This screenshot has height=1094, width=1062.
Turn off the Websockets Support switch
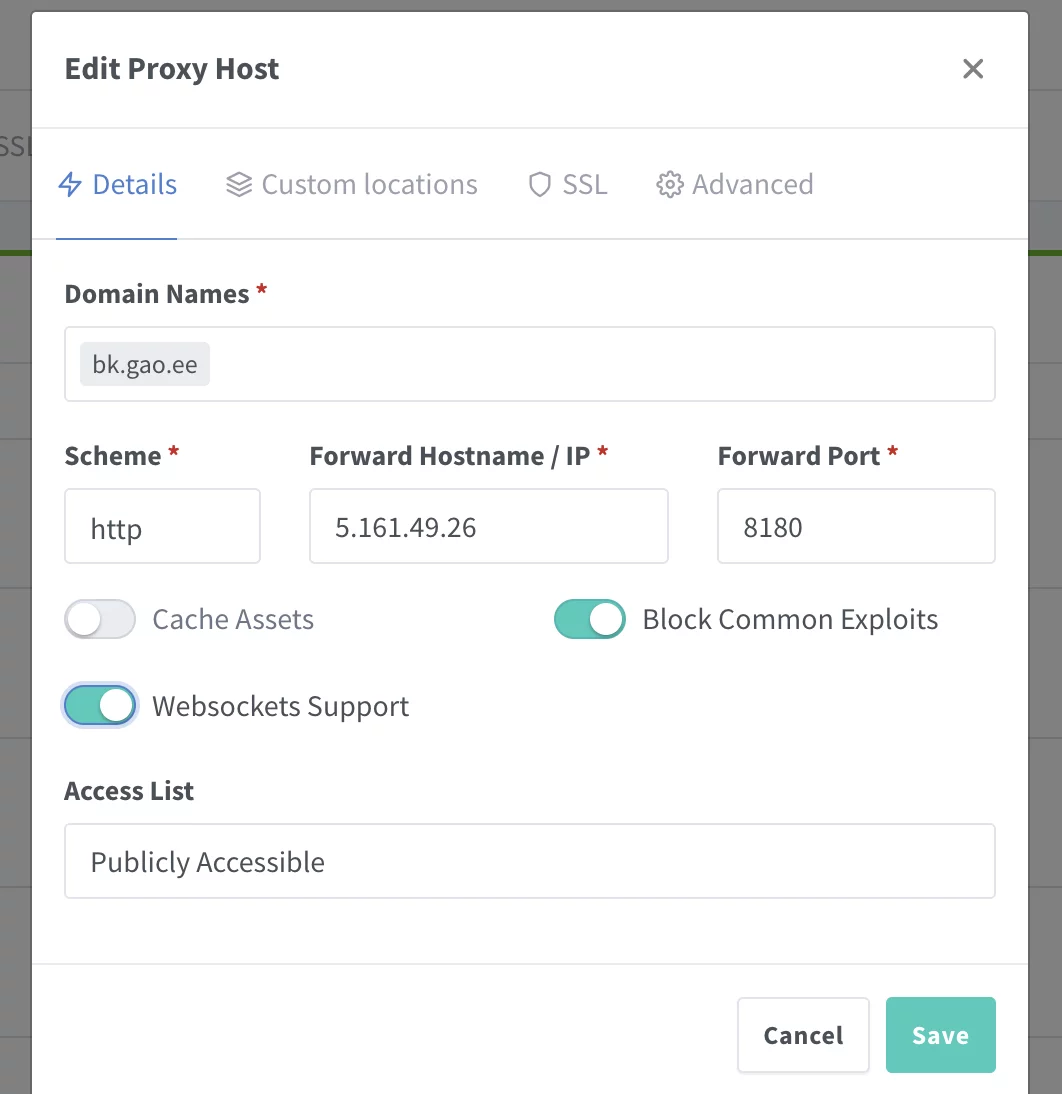point(100,706)
